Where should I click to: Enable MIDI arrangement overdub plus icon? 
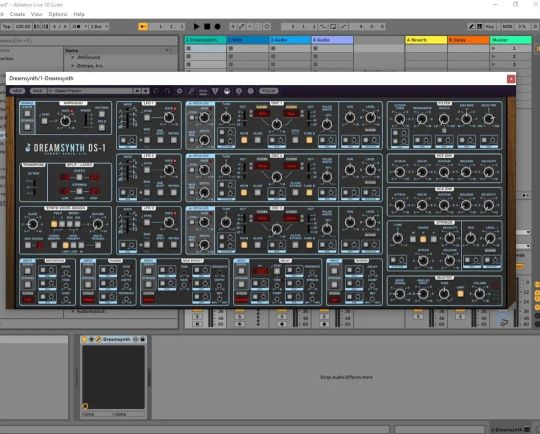coord(233,27)
